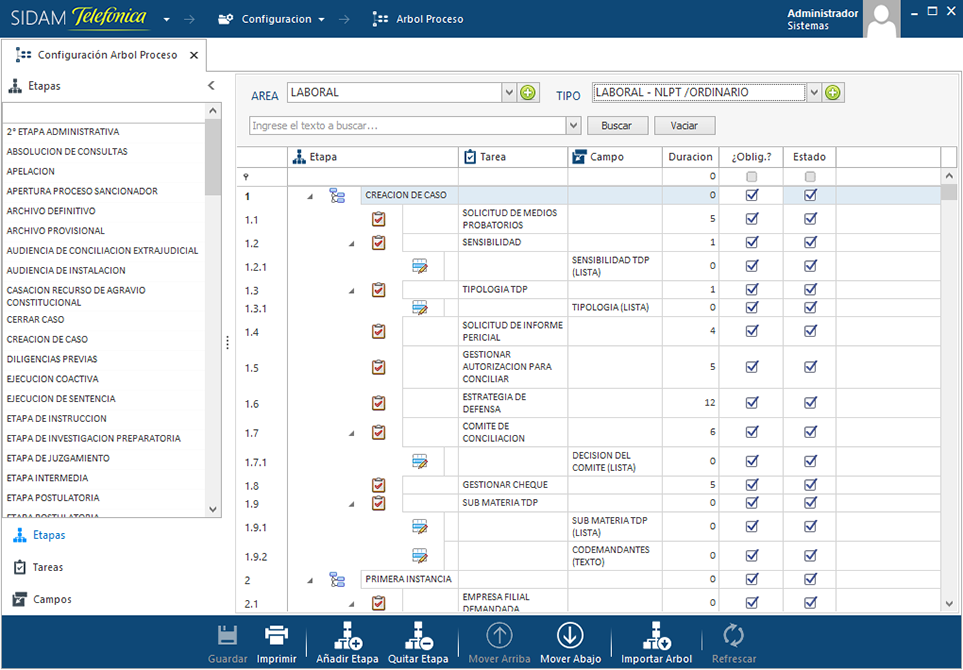Open the Configuracion menu in header
The width and height of the screenshot is (963, 670).
coord(276,19)
